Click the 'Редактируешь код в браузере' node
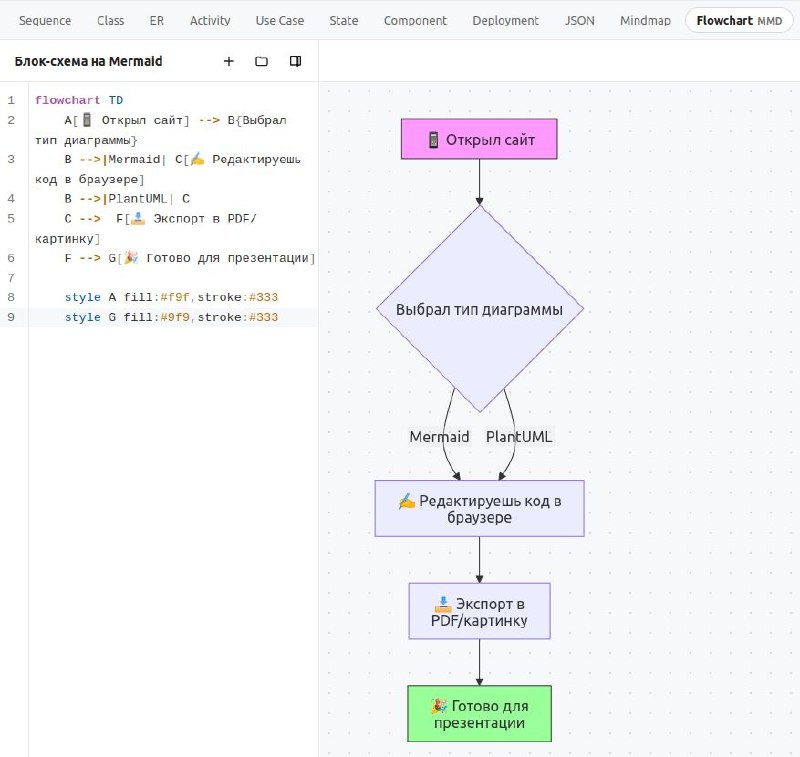Viewport: 800px width, 757px height. (480, 509)
